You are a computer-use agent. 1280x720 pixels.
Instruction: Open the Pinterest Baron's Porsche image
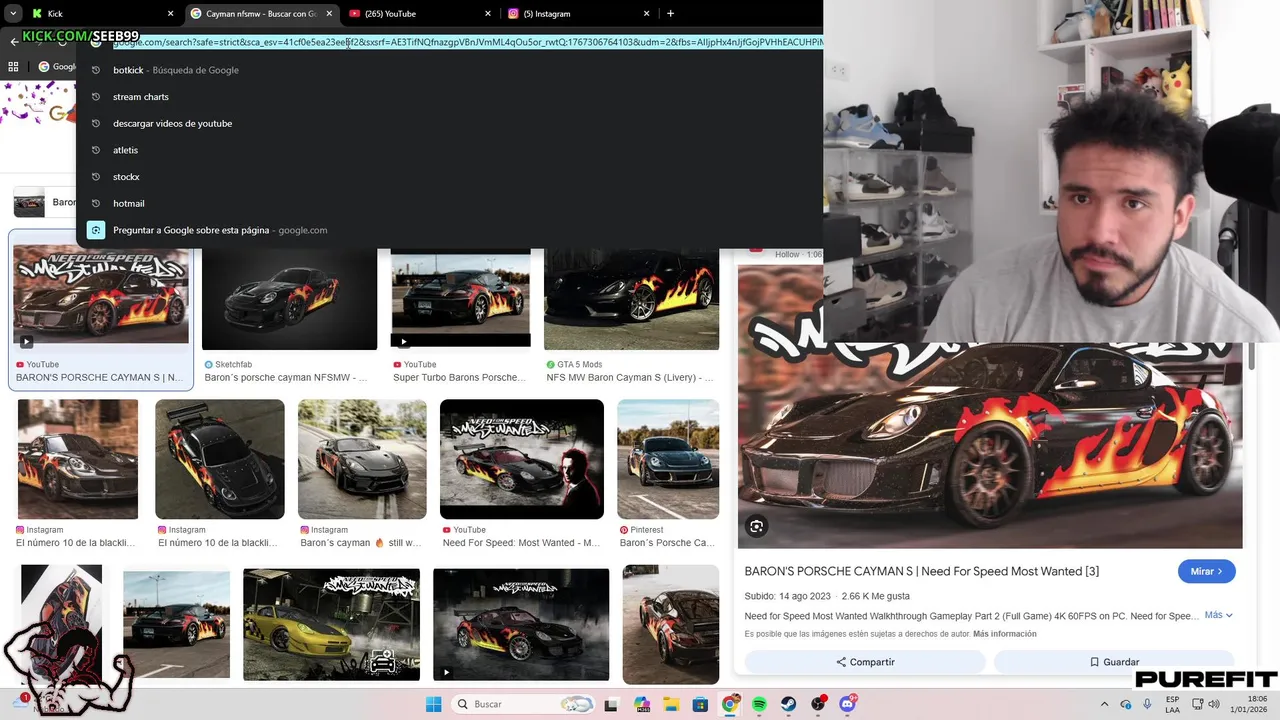pos(668,459)
